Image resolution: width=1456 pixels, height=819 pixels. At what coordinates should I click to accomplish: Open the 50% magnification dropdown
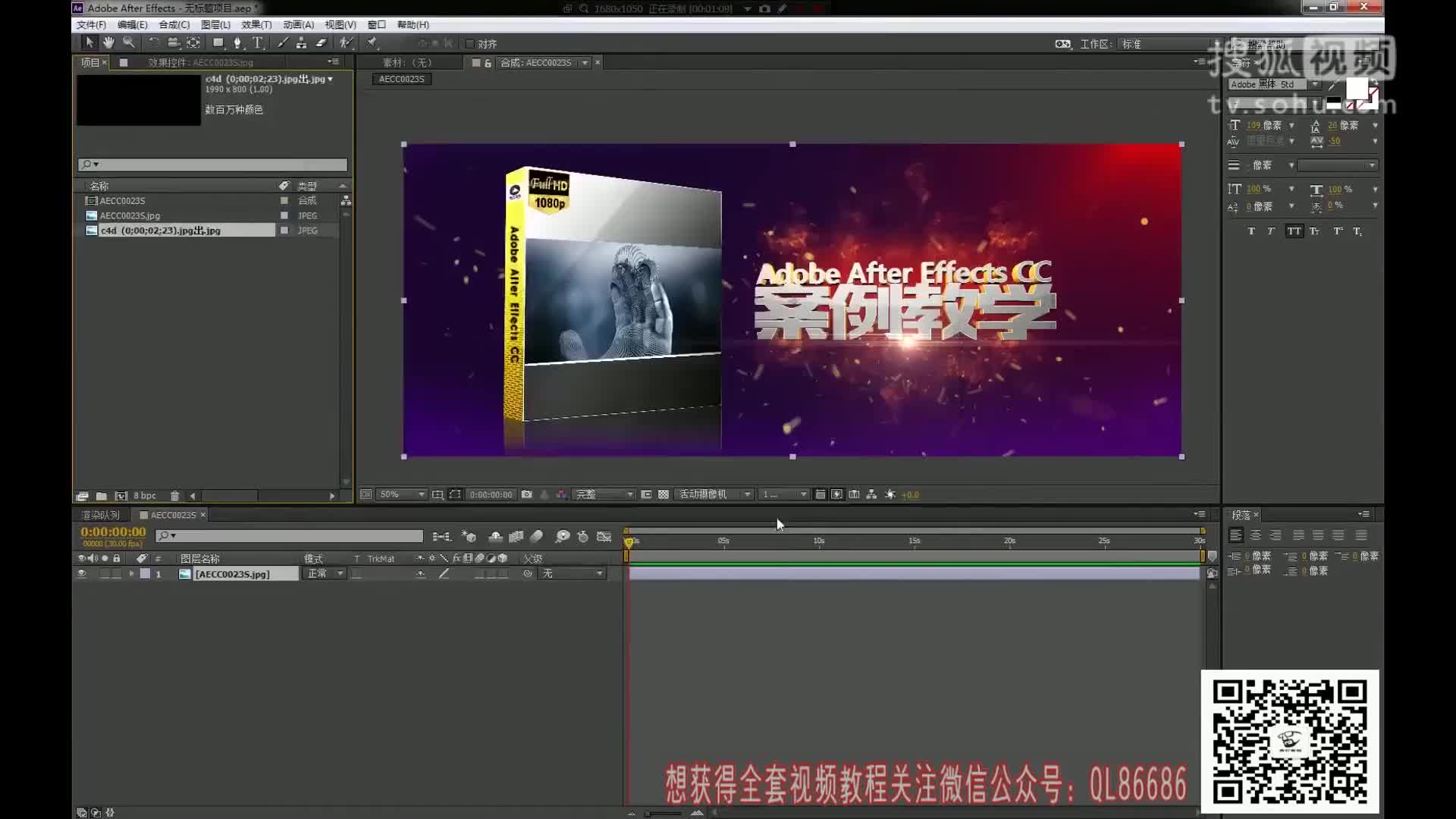[x=401, y=494]
